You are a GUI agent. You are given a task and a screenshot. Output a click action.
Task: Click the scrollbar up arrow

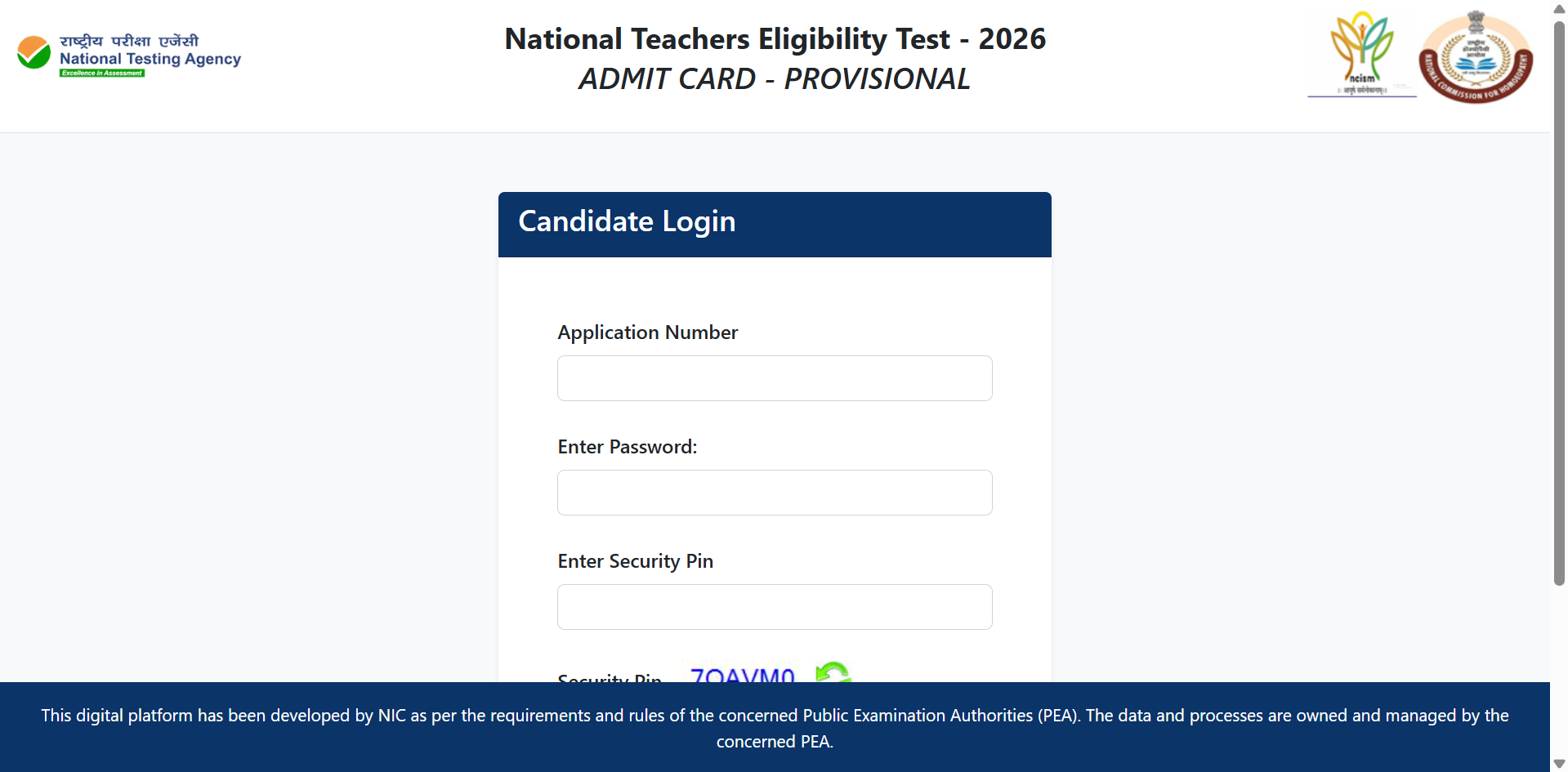pyautogui.click(x=1557, y=10)
